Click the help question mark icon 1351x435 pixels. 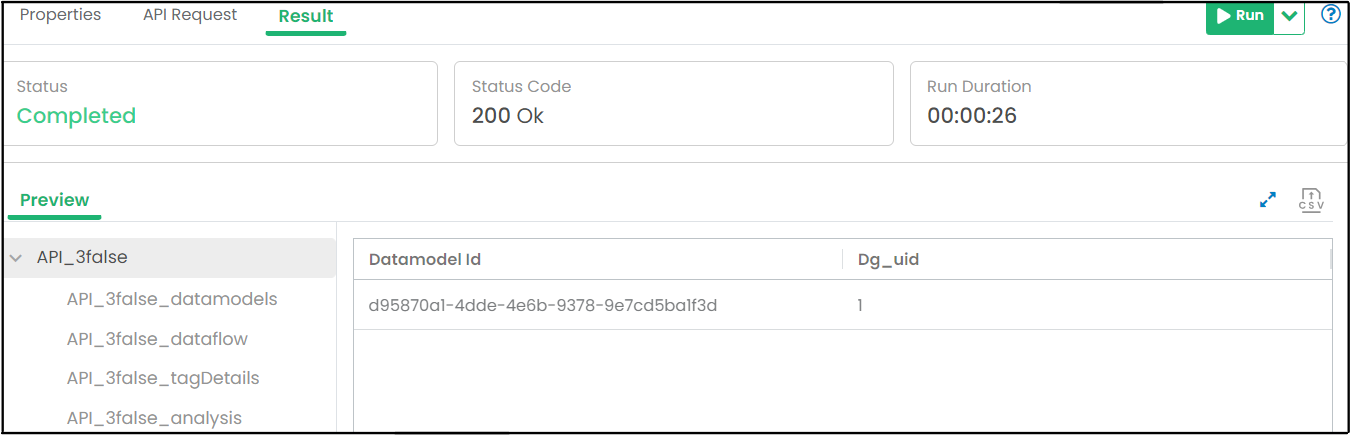[1331, 15]
